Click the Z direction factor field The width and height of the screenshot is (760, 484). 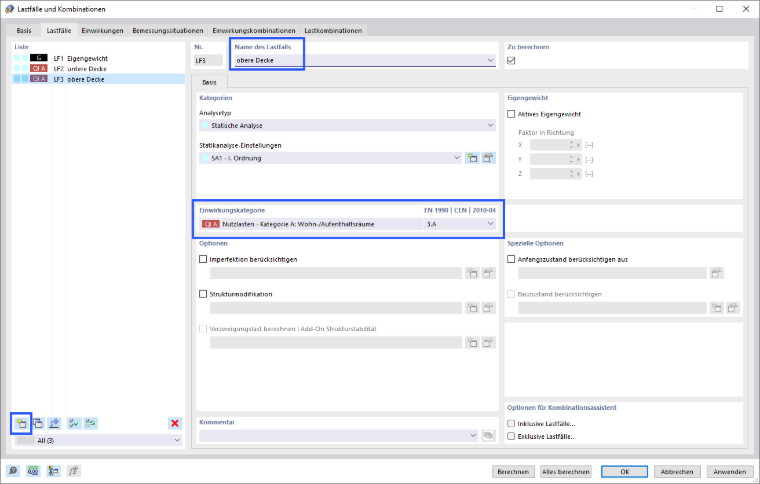point(555,173)
